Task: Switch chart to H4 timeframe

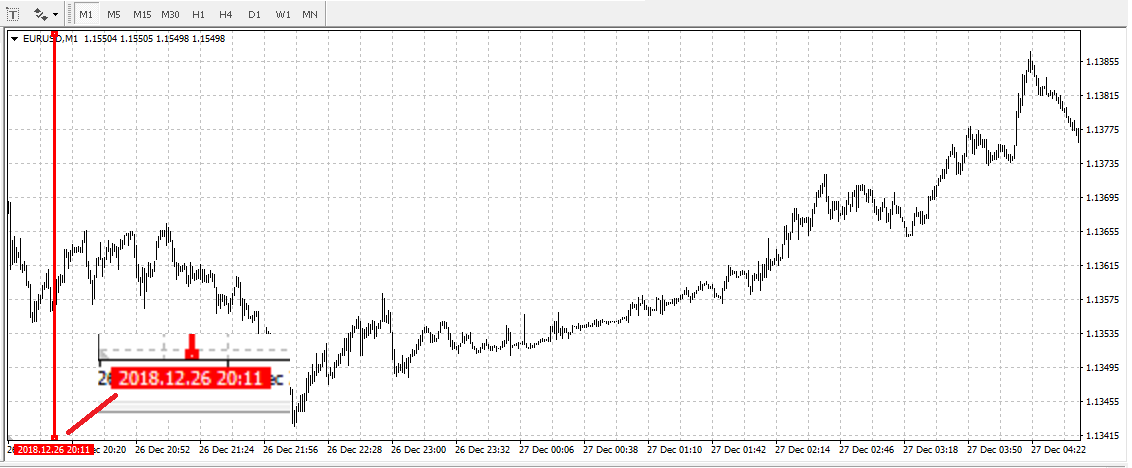Action: [226, 14]
